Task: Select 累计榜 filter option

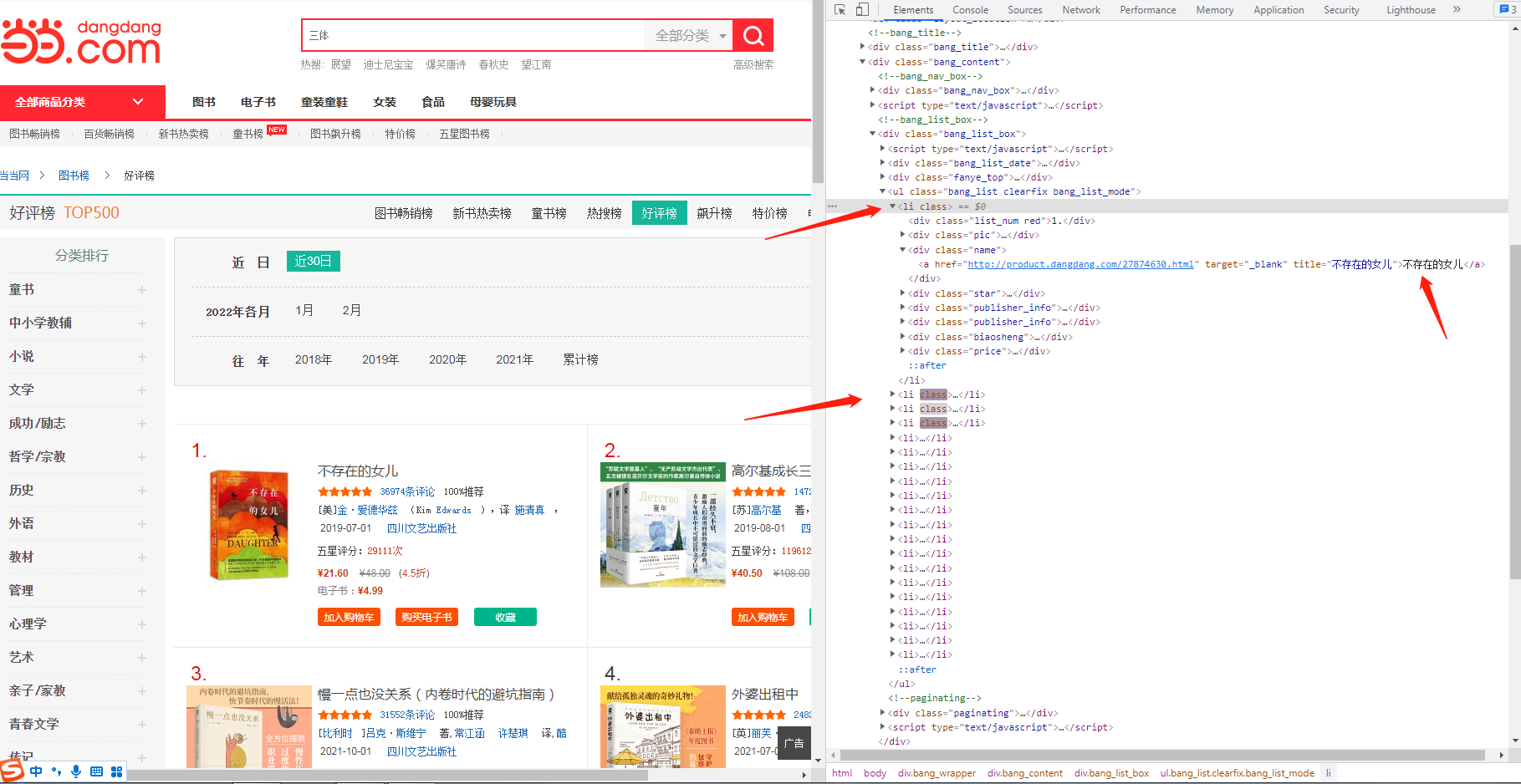Action: pyautogui.click(x=580, y=359)
